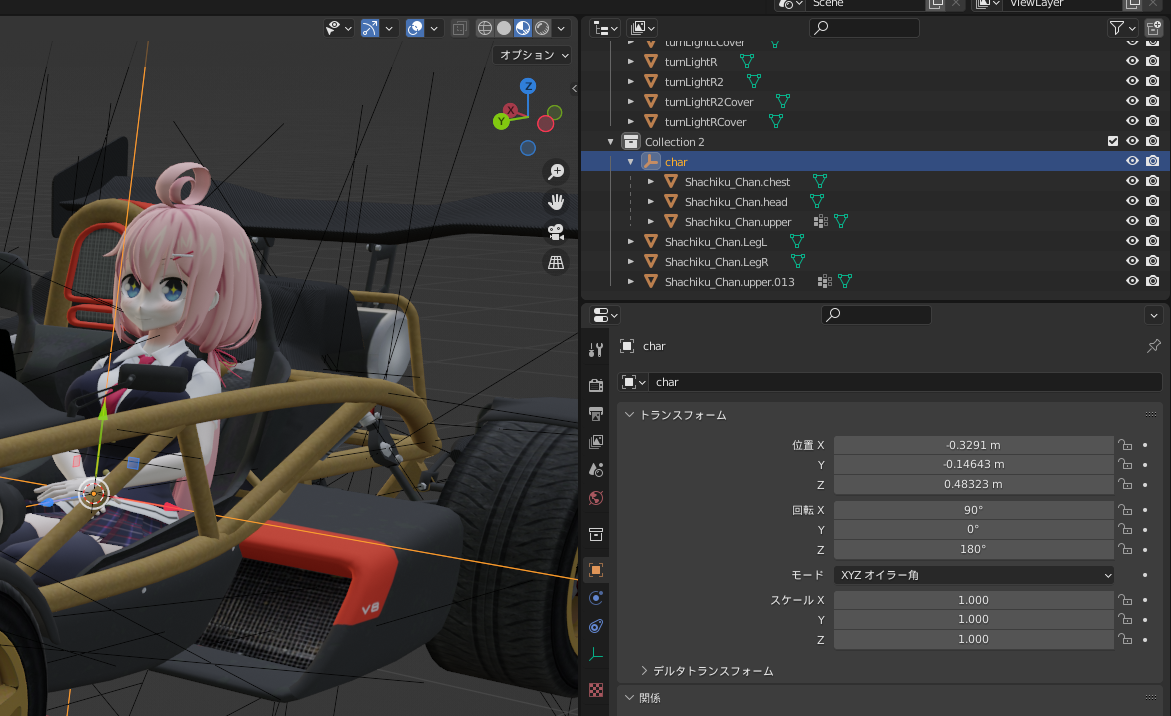Click the modifier icon beside Shachiku_Chan.upper

(x=821, y=221)
